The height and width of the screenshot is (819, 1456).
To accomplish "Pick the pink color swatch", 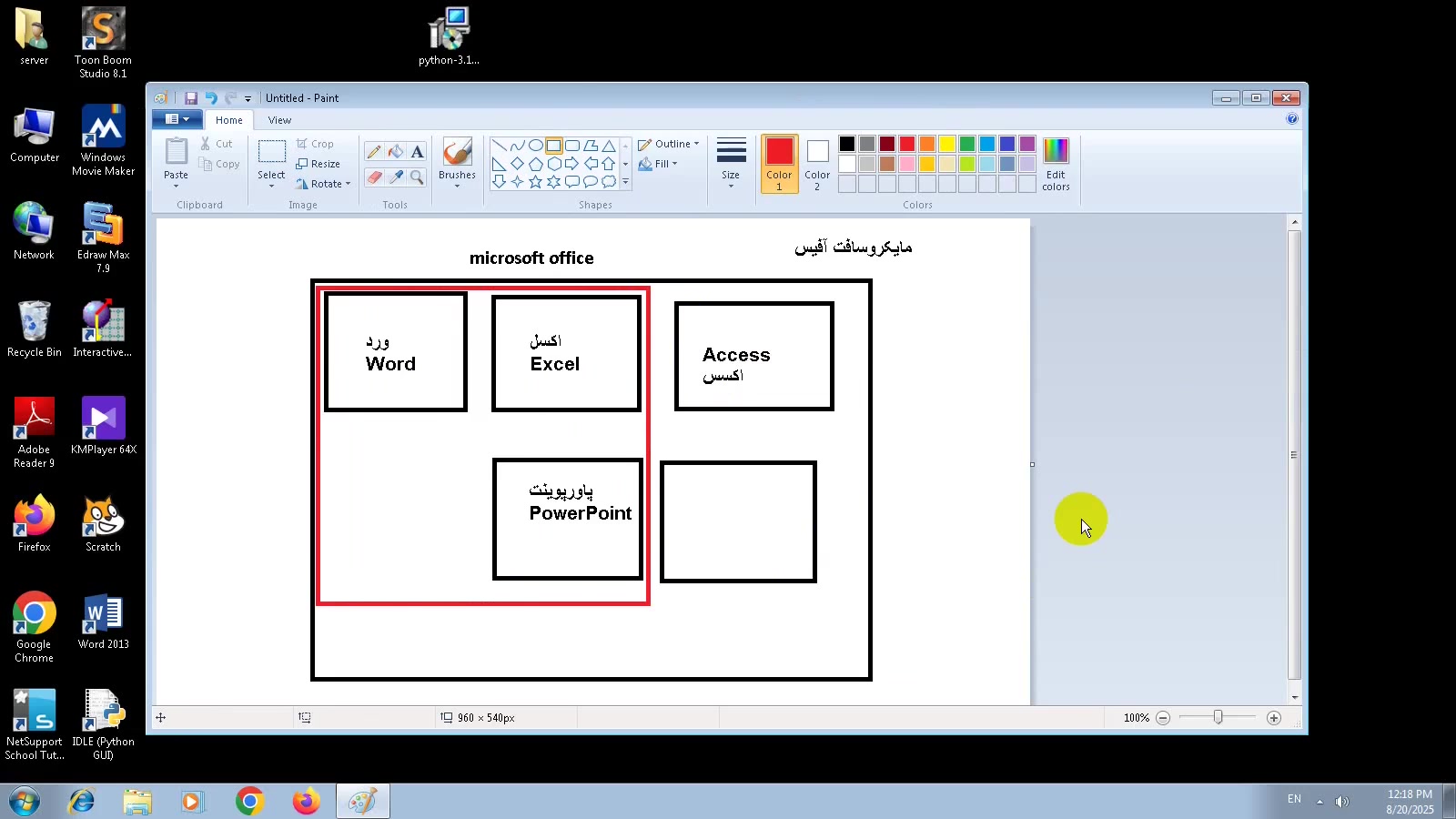I will [x=907, y=164].
